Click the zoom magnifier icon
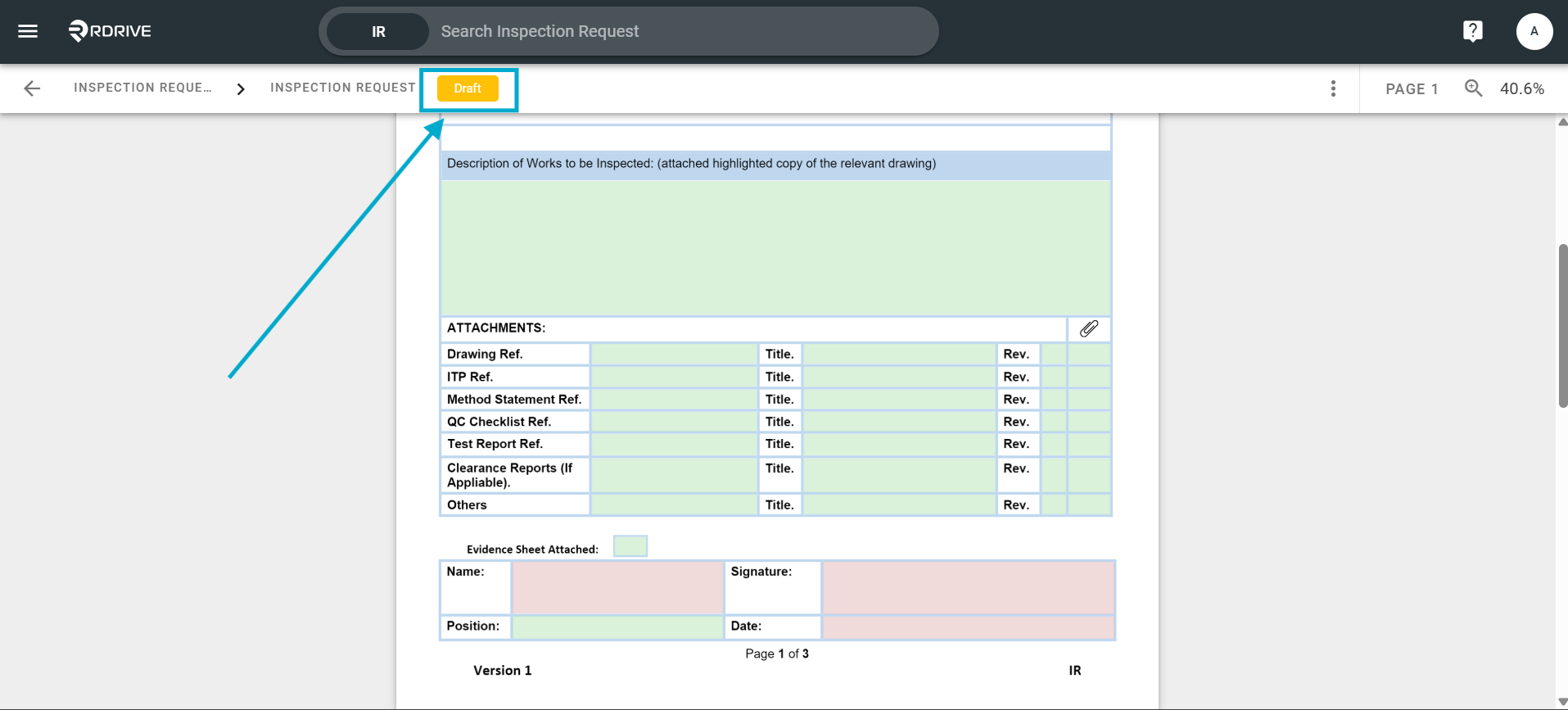Viewport: 1568px width, 710px height. 1473,88
